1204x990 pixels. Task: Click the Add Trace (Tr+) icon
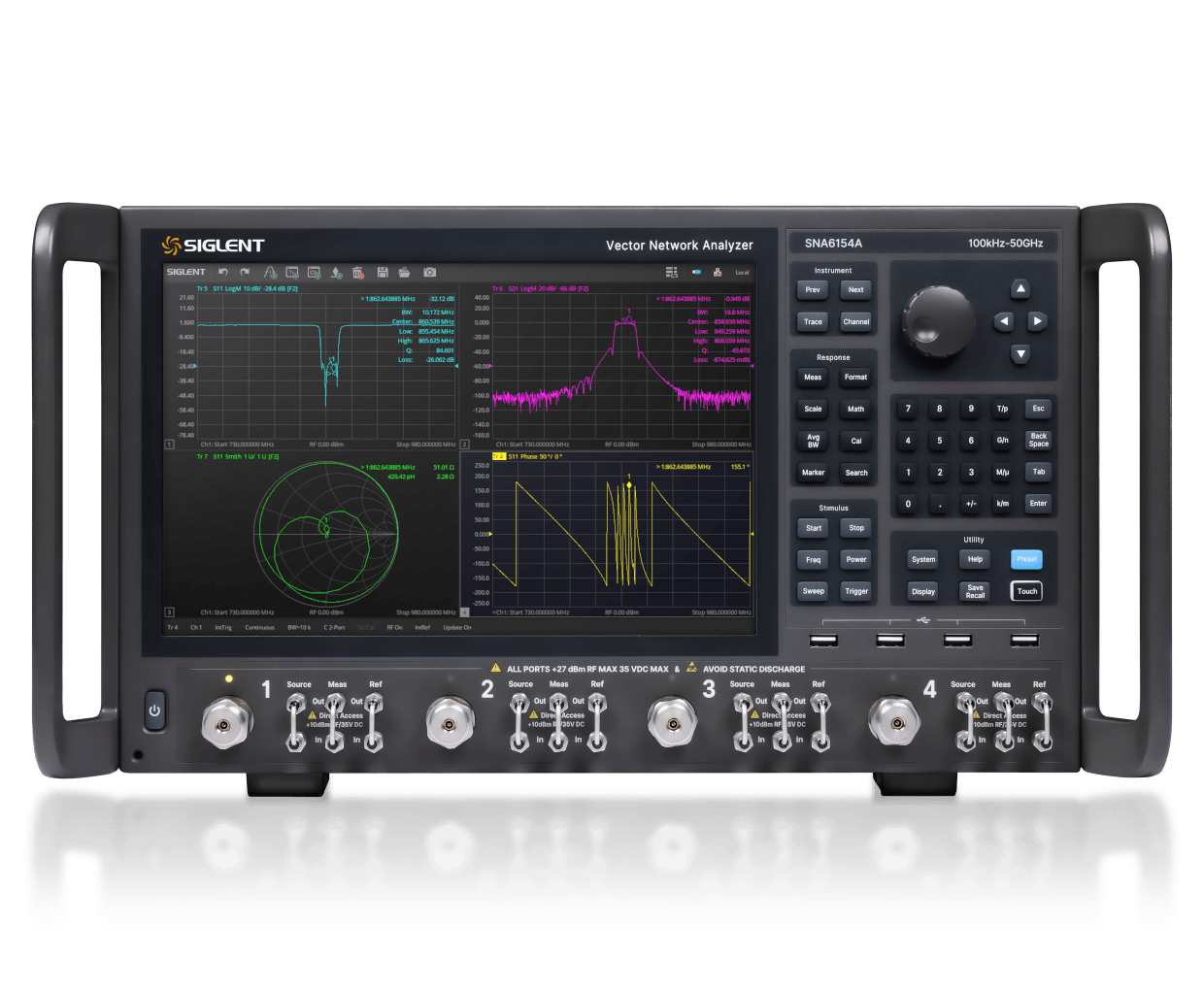(293, 273)
